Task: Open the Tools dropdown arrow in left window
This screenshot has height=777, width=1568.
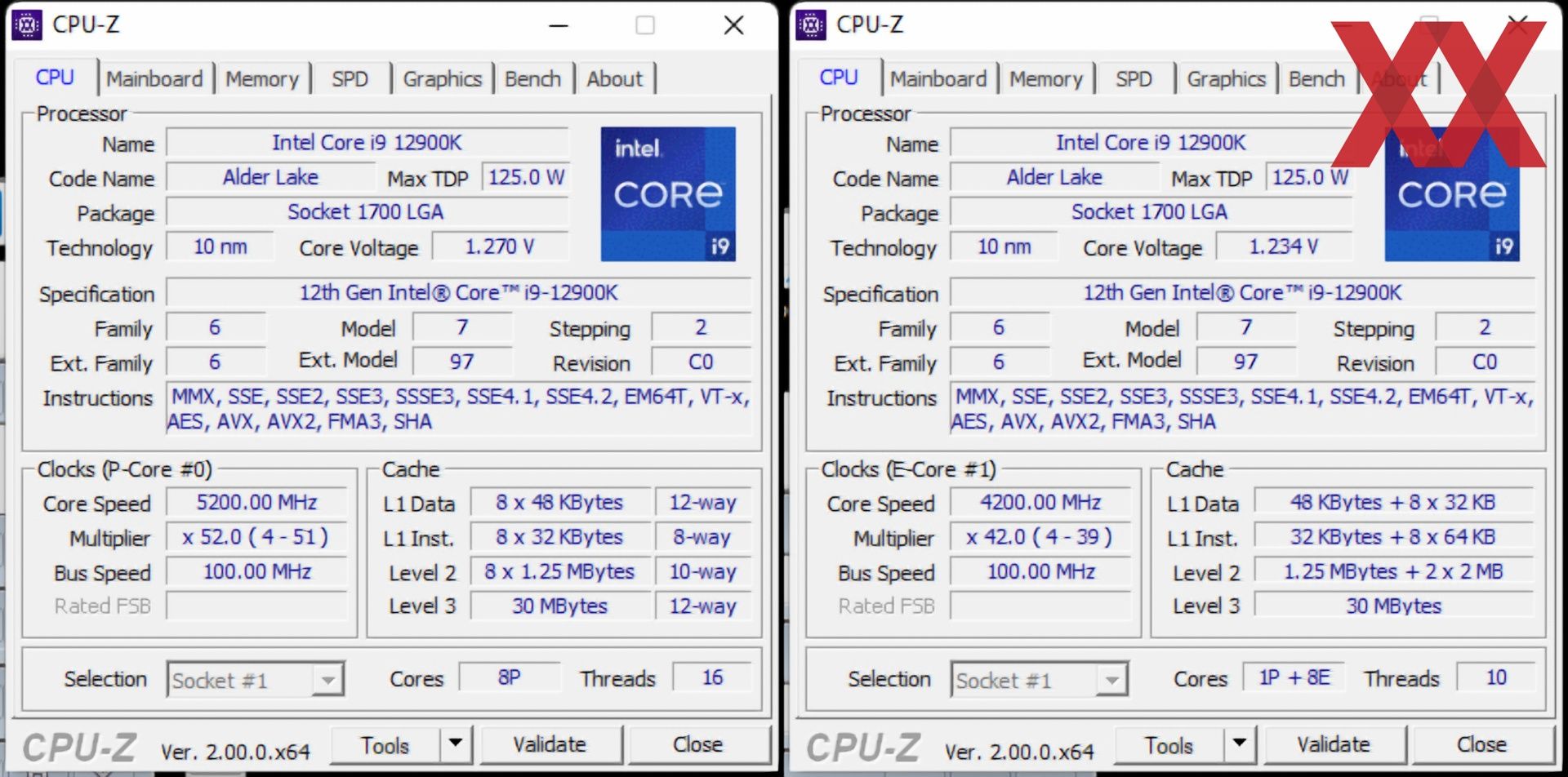Action: pyautogui.click(x=457, y=744)
